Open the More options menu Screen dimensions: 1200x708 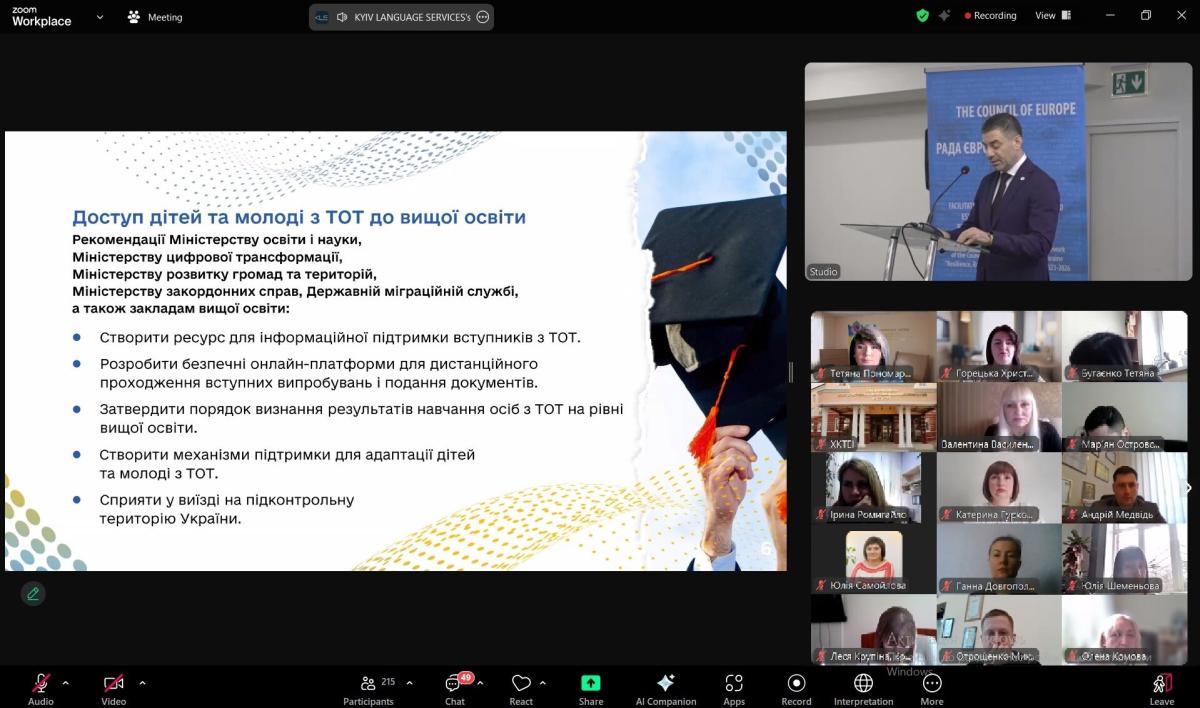(x=932, y=687)
